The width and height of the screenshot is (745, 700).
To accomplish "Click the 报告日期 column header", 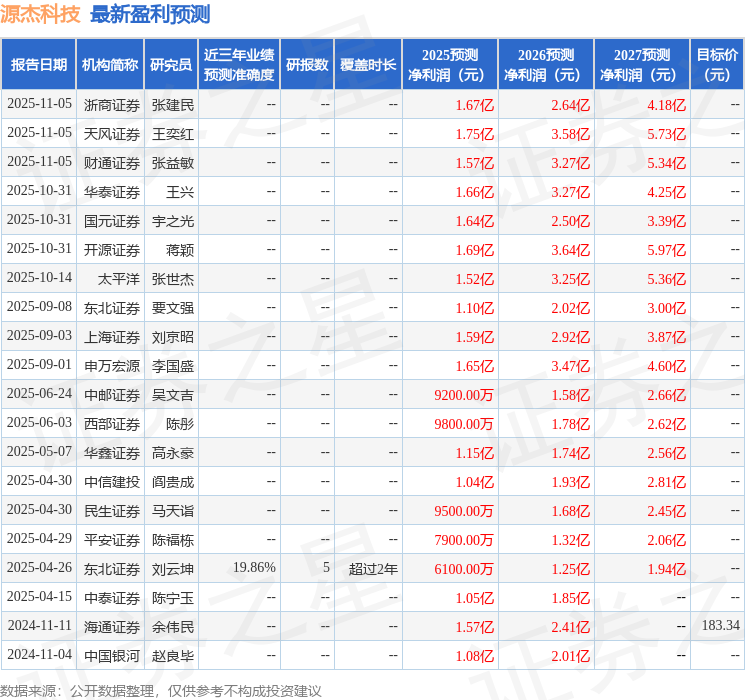I will point(38,64).
